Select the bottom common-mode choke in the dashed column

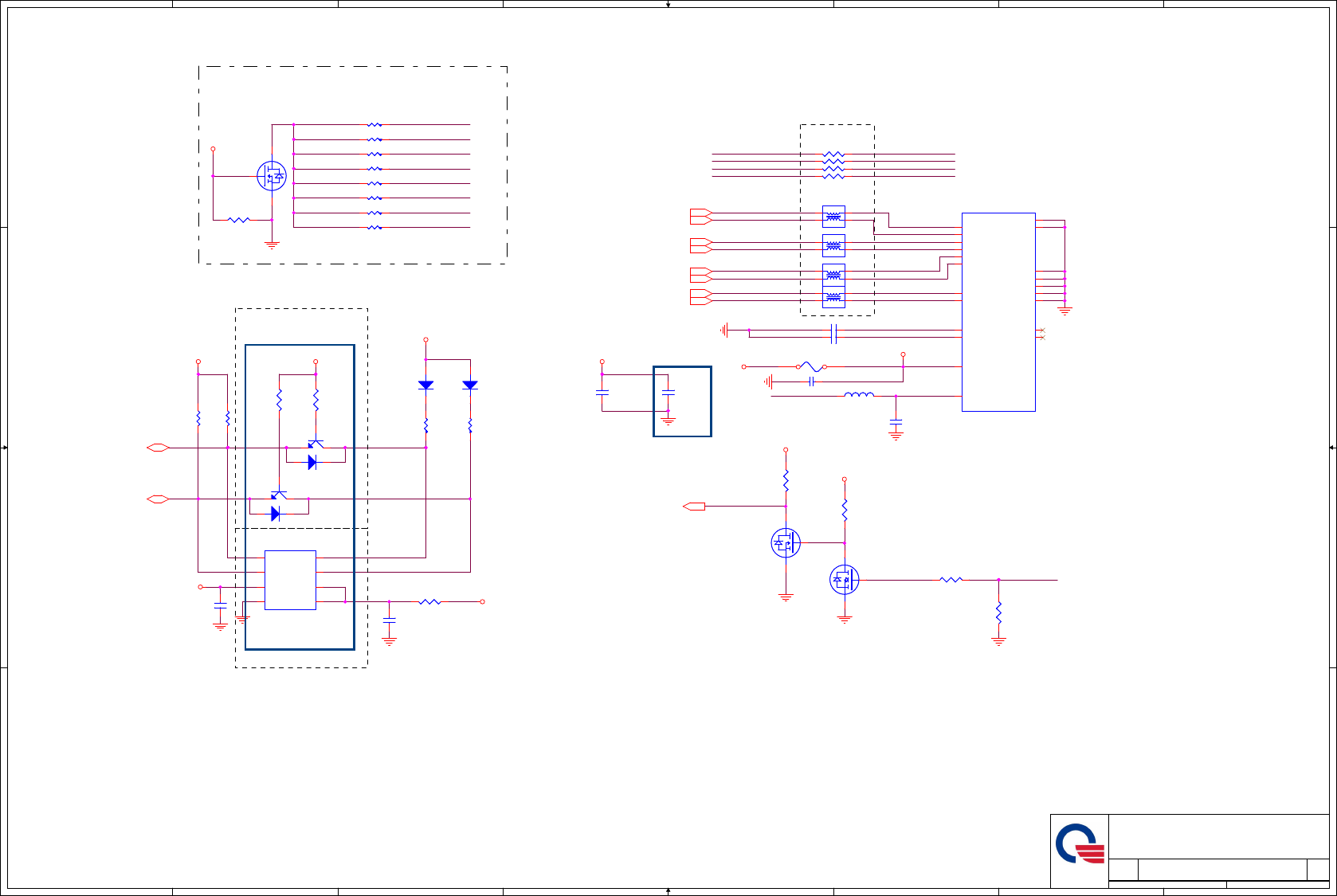[x=833, y=297]
